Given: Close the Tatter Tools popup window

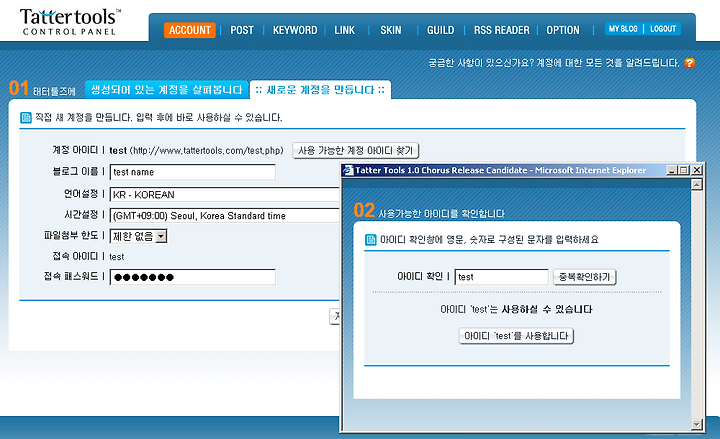Looking at the screenshot, I should [697, 170].
